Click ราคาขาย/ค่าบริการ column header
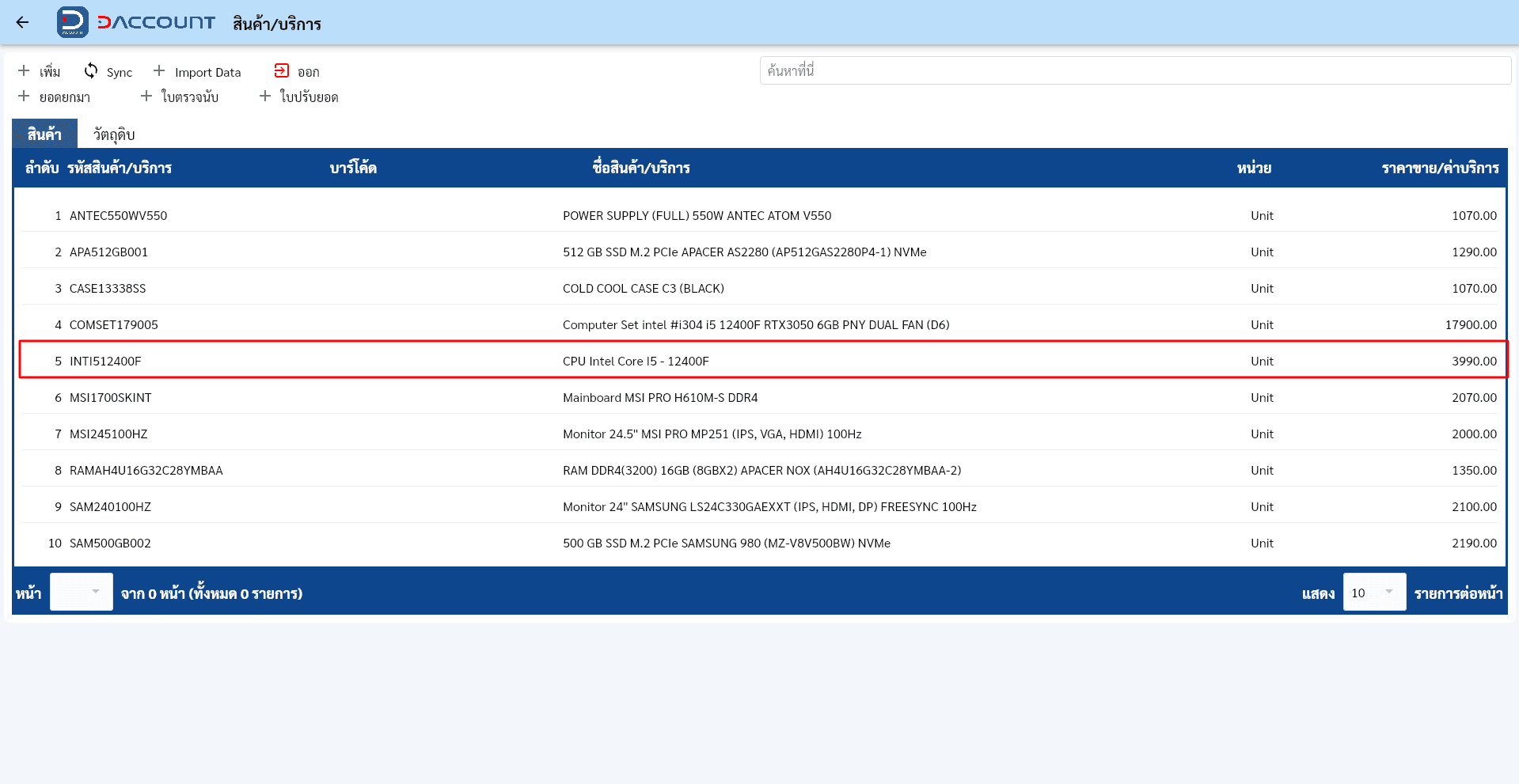This screenshot has width=1519, height=784. 1441,168
